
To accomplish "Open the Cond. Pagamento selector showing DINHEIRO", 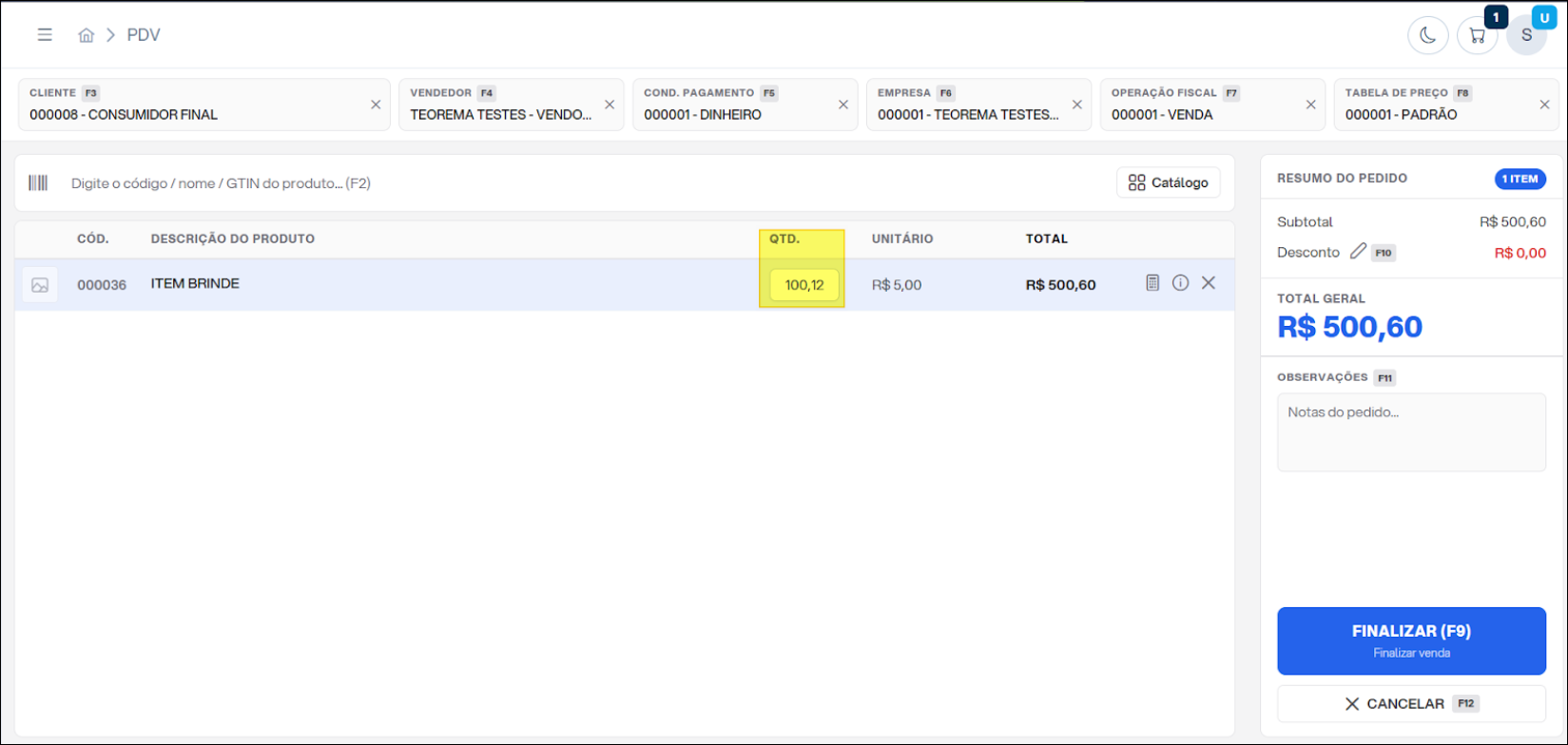I will [745, 105].
